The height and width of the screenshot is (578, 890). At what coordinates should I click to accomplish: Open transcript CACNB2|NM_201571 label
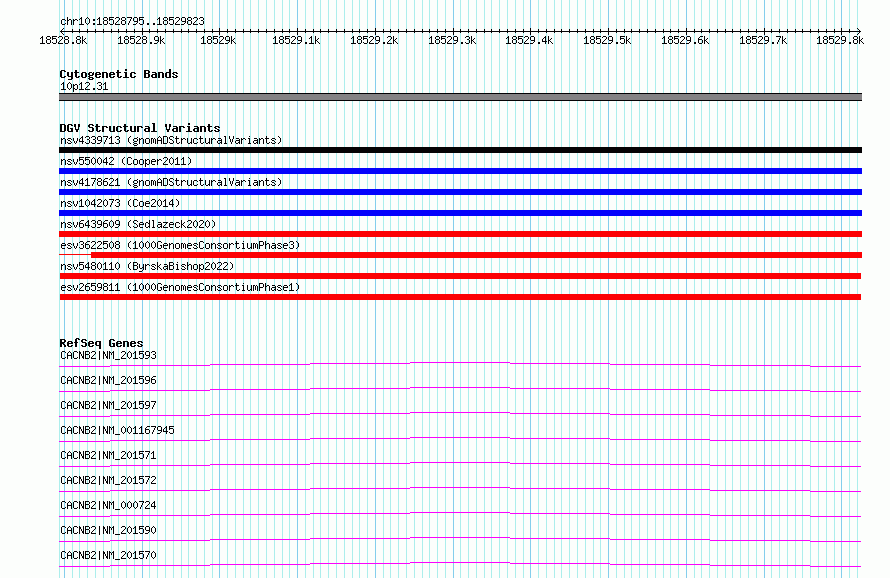pyautogui.click(x=108, y=455)
